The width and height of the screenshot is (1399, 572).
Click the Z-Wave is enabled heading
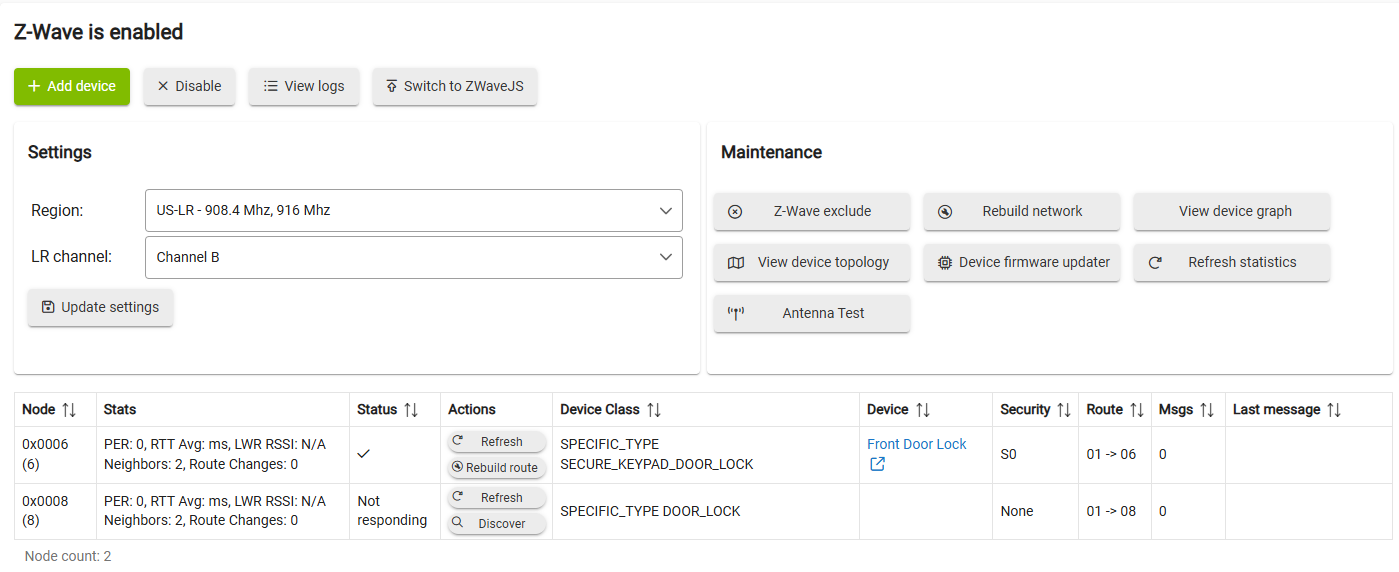pyautogui.click(x=98, y=32)
